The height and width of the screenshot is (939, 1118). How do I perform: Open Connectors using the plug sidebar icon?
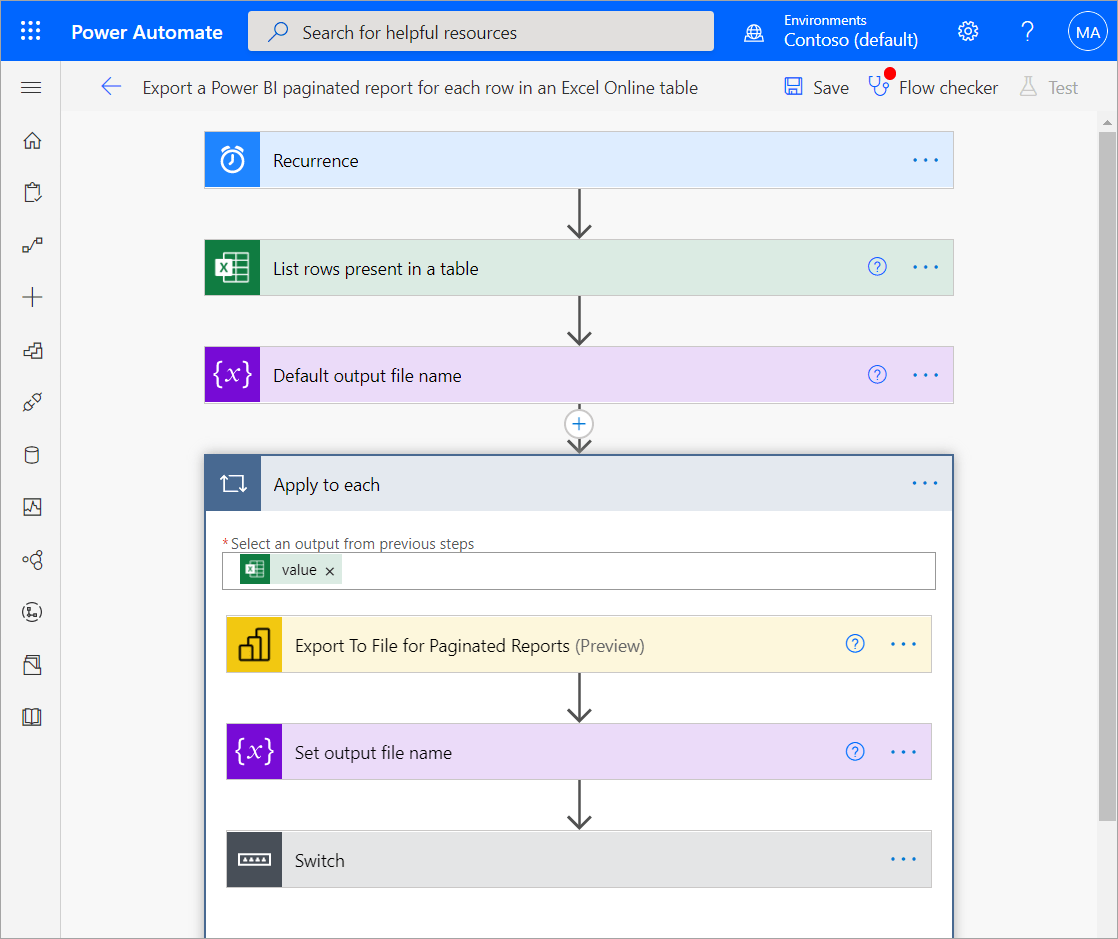(x=31, y=401)
